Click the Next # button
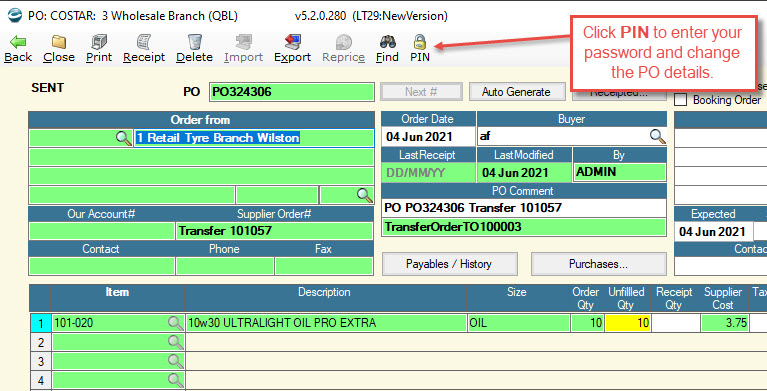The height and width of the screenshot is (391, 767). tap(421, 92)
